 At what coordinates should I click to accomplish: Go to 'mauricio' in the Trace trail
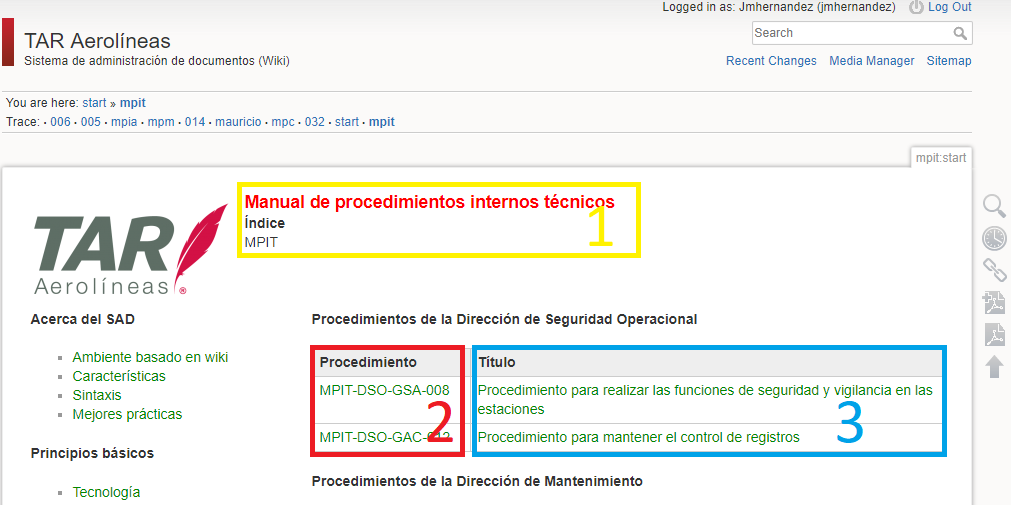pos(237,122)
